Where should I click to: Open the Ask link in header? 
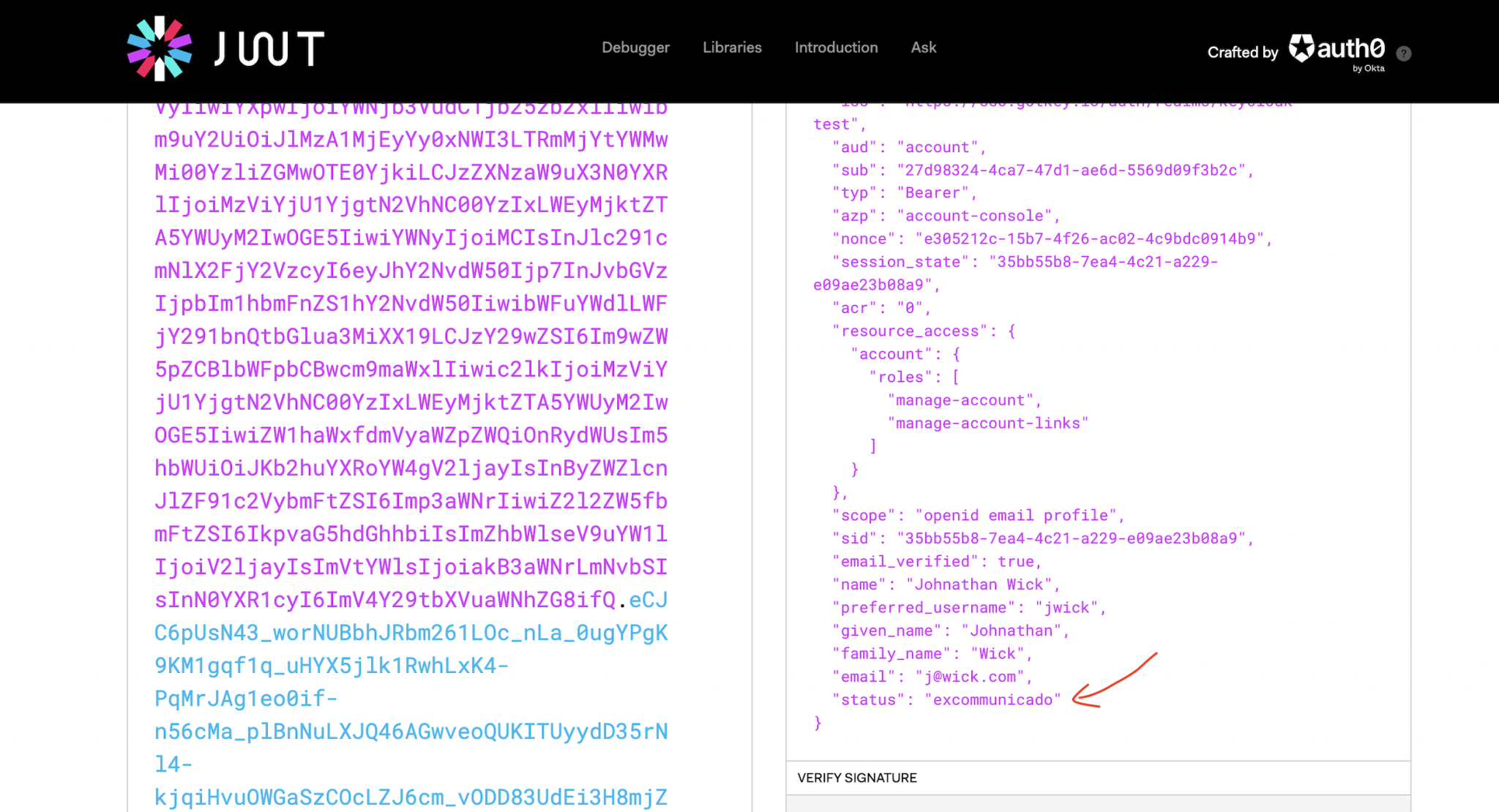tap(923, 48)
